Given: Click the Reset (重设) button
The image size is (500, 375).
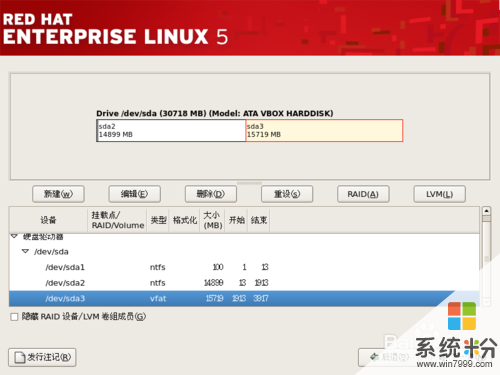Looking at the screenshot, I should (287, 194).
